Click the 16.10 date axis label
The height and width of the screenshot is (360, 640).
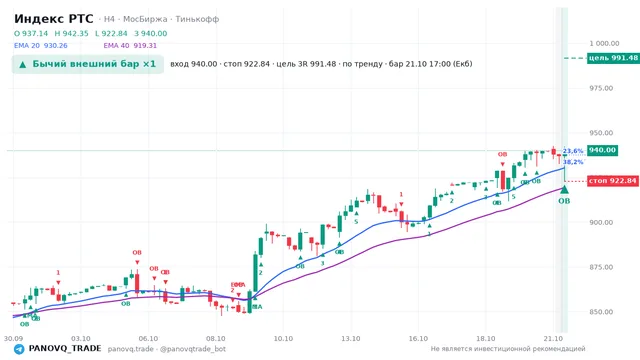click(418, 338)
